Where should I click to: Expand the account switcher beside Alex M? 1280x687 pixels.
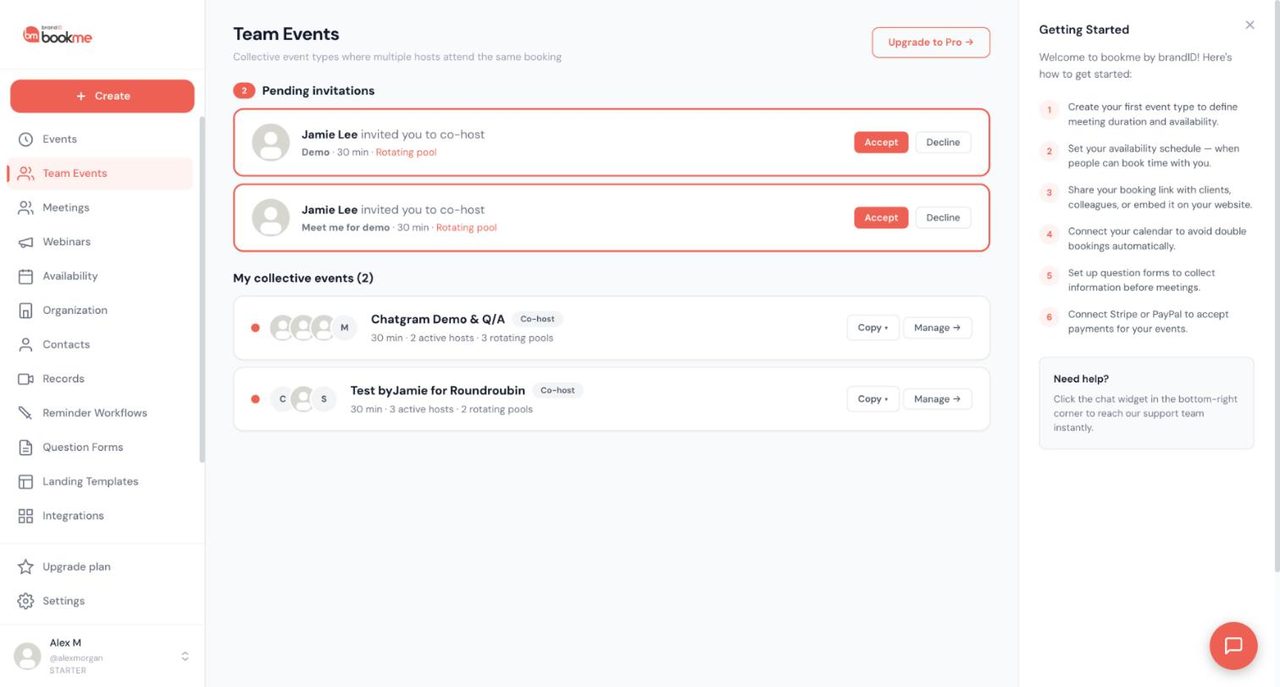point(185,656)
